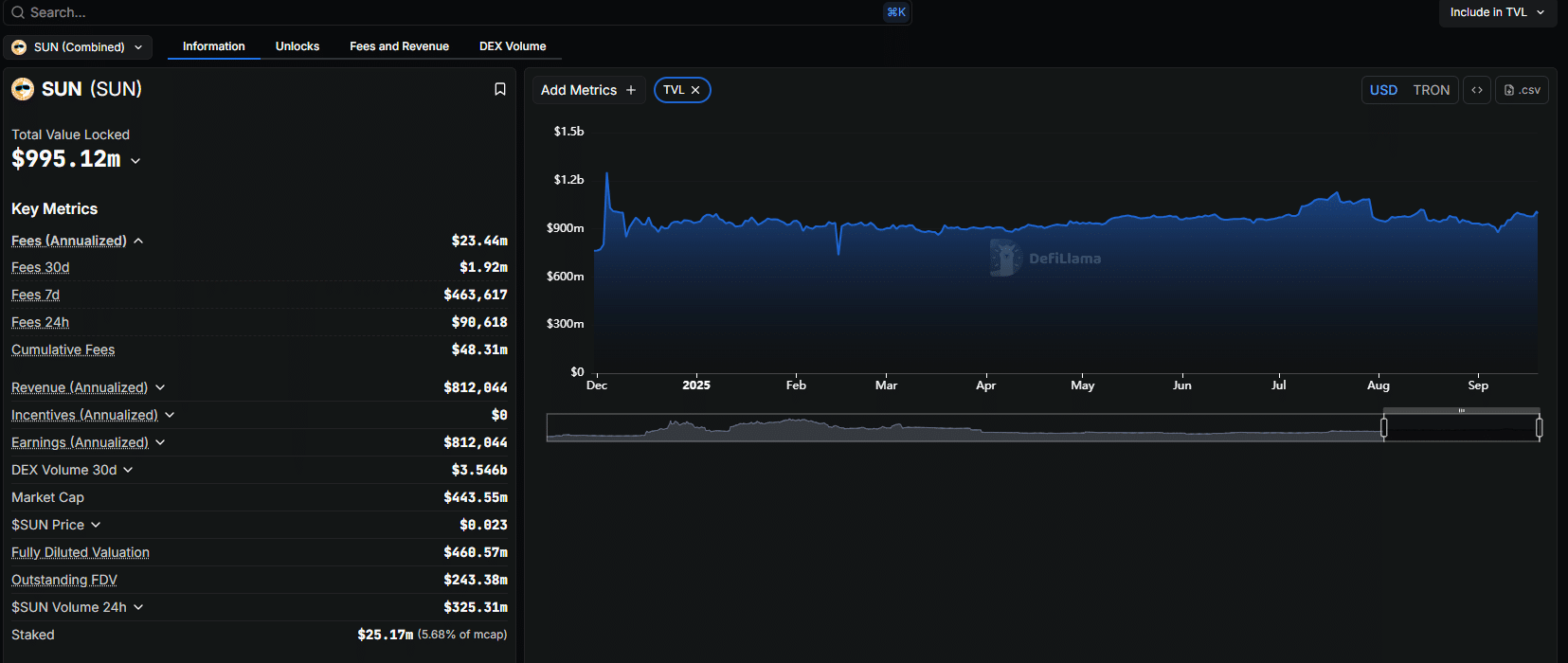
Task: Collapse the Fees (Annualized) section
Action: [x=138, y=241]
